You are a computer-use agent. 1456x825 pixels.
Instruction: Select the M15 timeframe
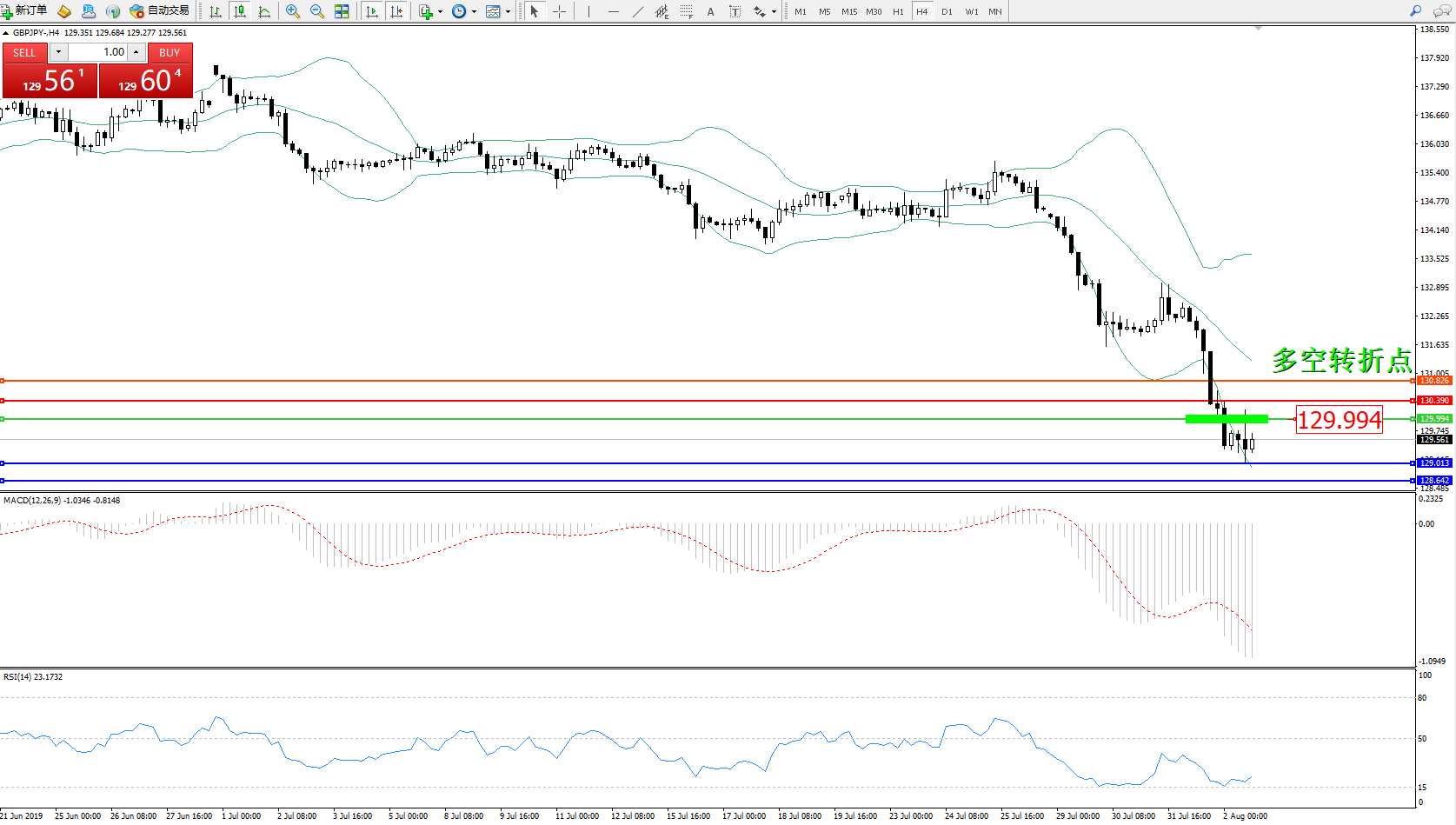(848, 11)
